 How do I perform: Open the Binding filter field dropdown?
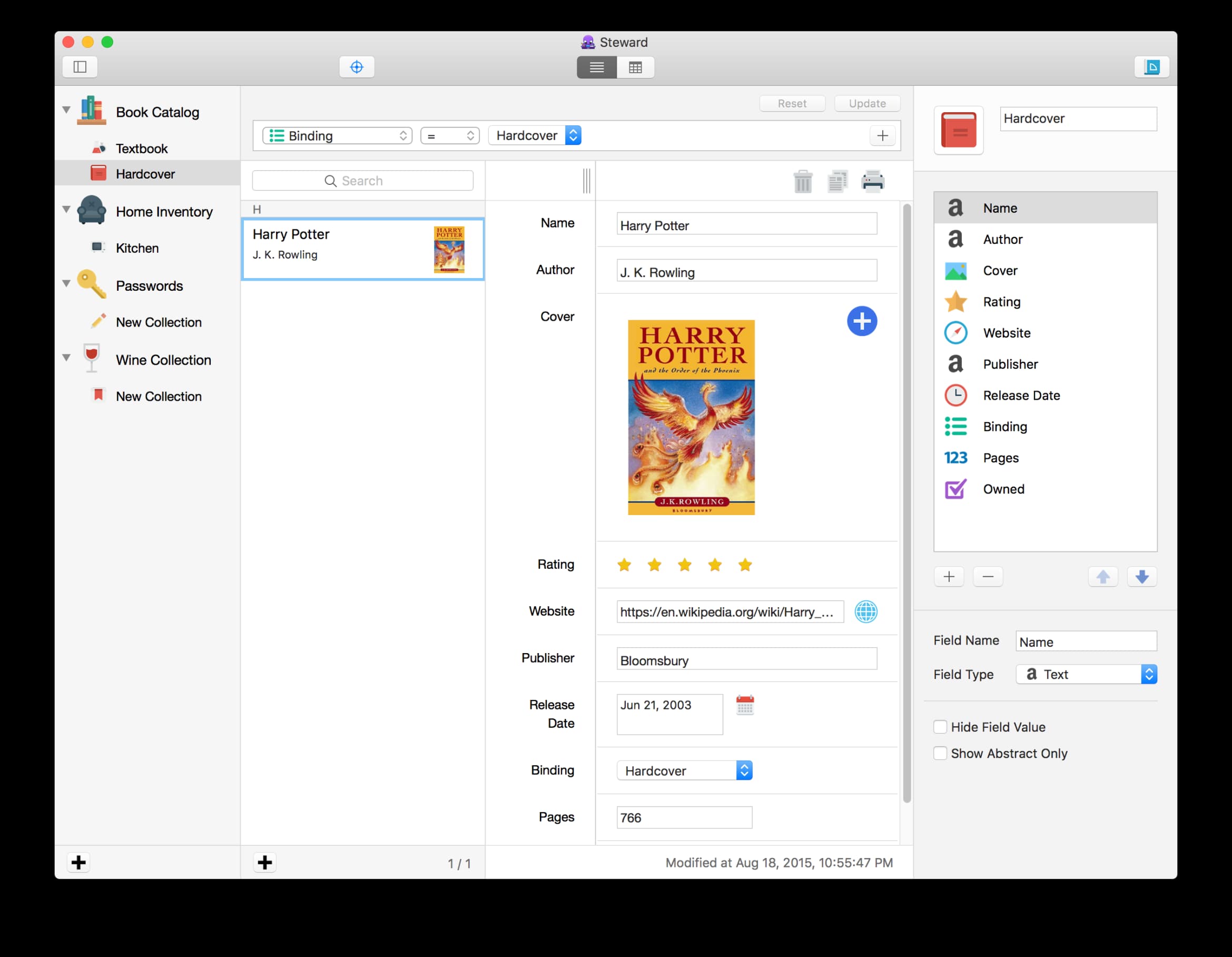pyautogui.click(x=337, y=136)
